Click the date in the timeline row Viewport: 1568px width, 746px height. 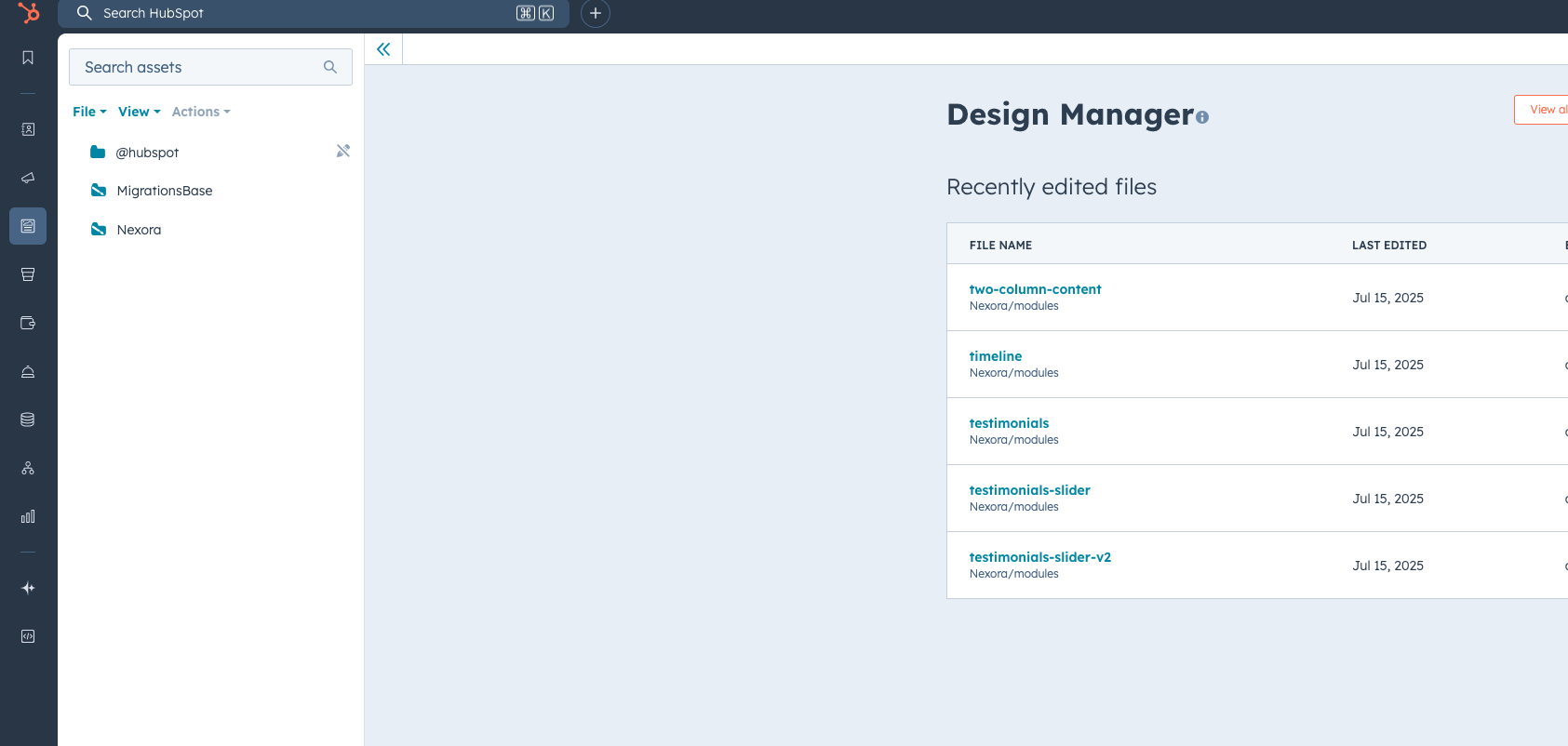(1387, 365)
